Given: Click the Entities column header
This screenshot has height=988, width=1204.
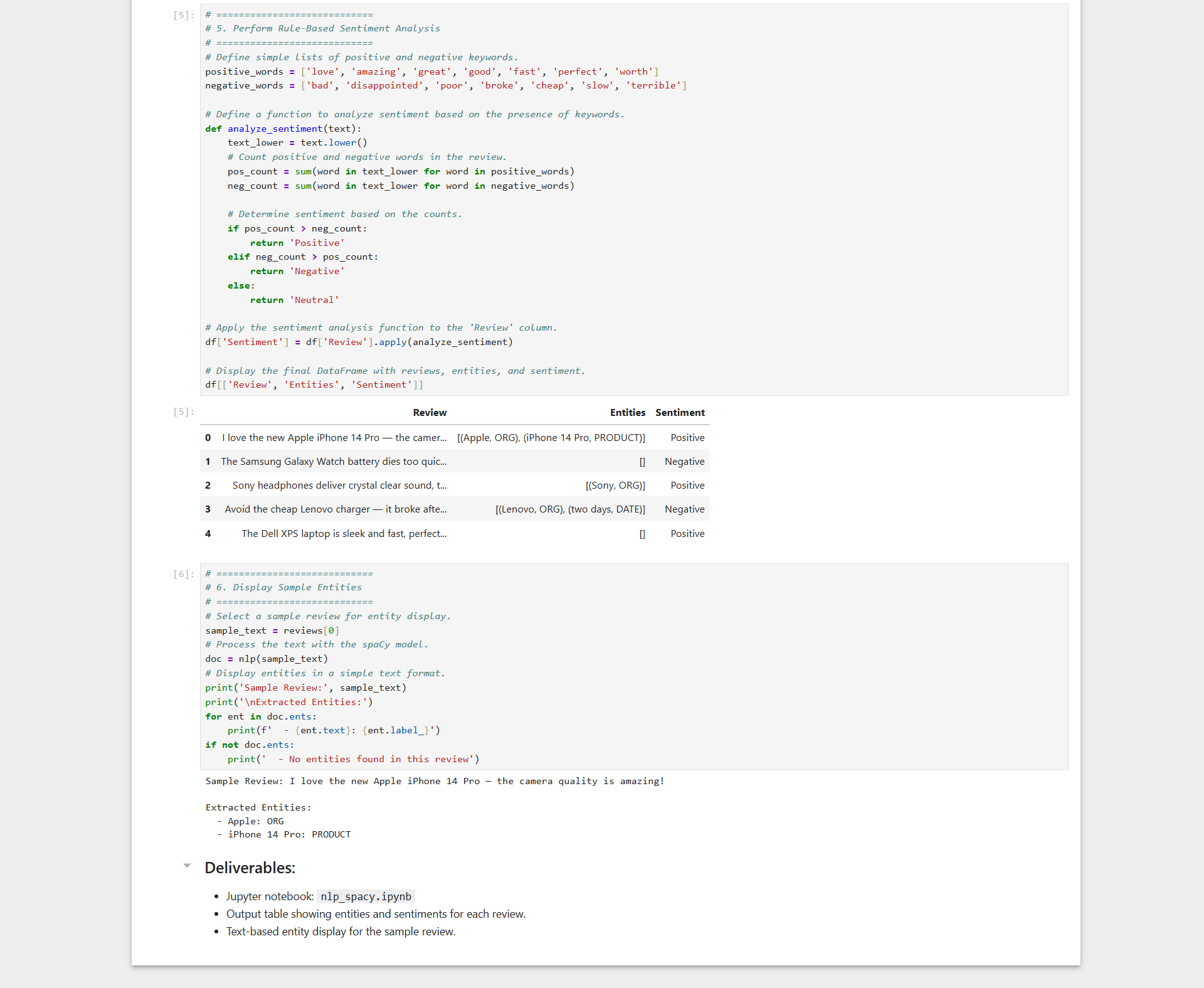Looking at the screenshot, I should 627,412.
